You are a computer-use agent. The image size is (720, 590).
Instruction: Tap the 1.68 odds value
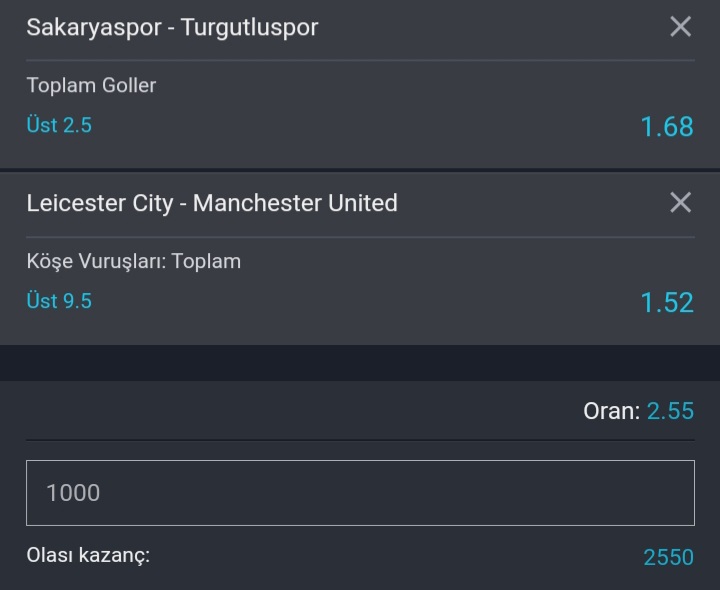coord(667,127)
